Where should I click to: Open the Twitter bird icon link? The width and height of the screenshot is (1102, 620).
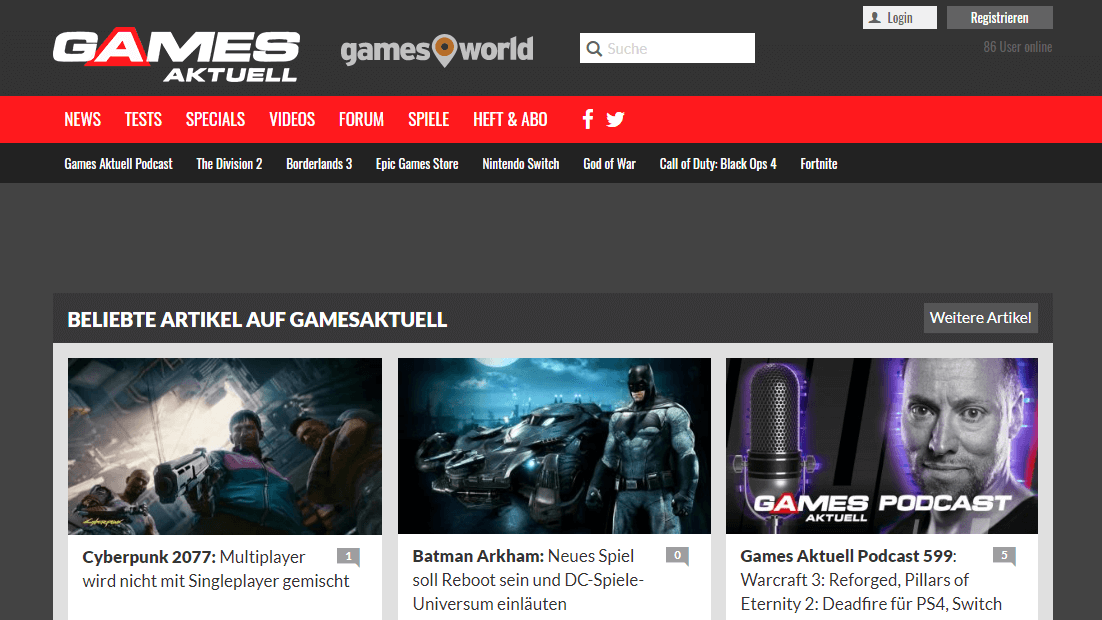coord(615,120)
